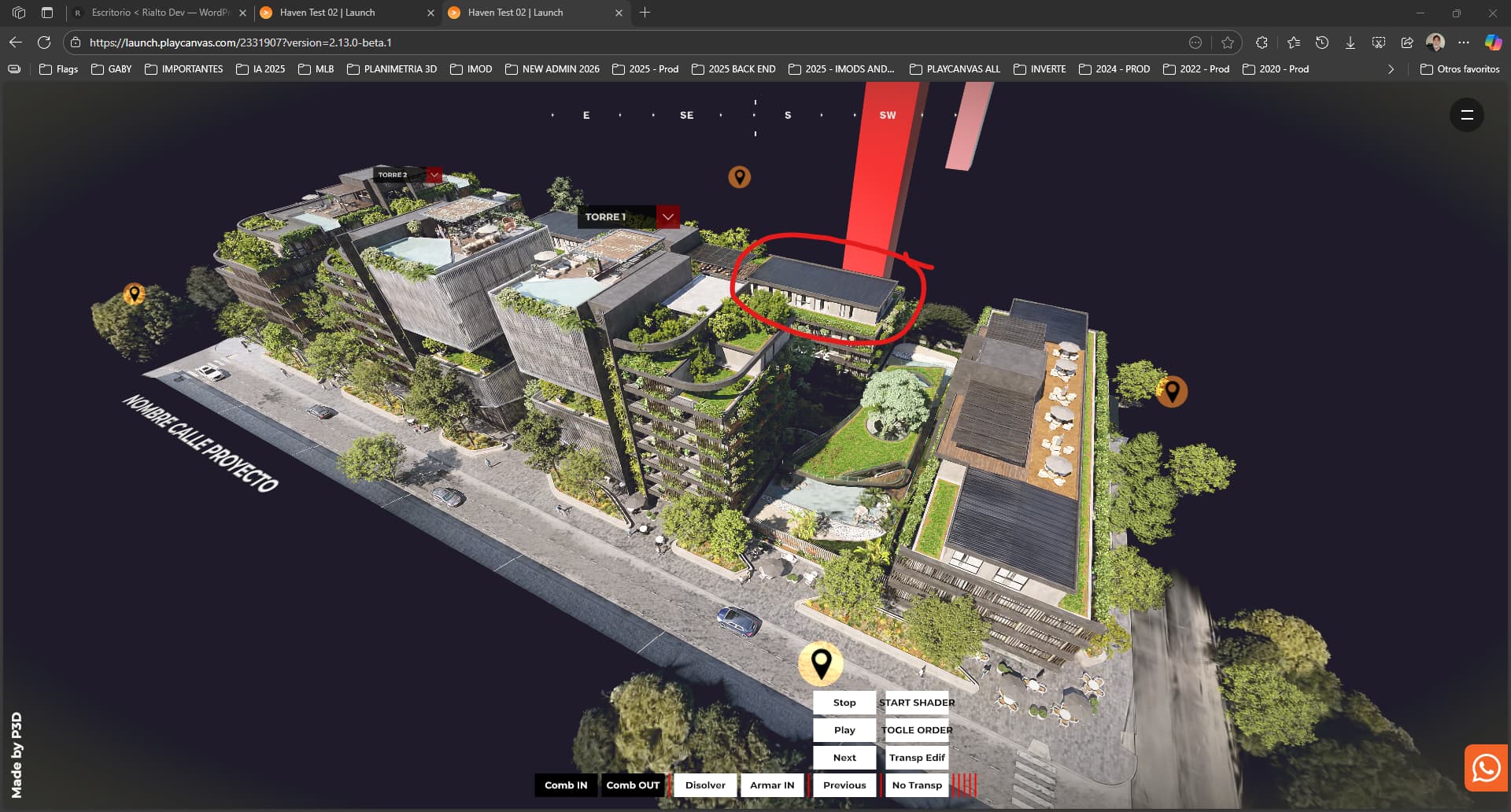Click the START SHADER button

916,703
